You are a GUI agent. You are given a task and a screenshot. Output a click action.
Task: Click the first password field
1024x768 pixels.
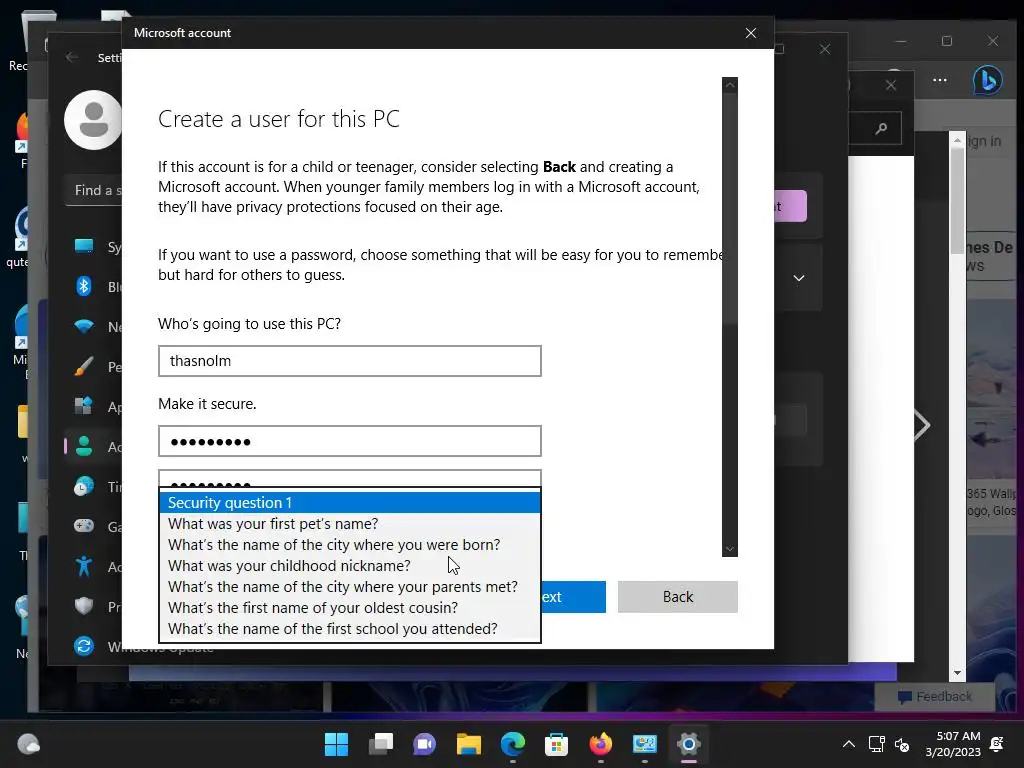click(x=349, y=441)
